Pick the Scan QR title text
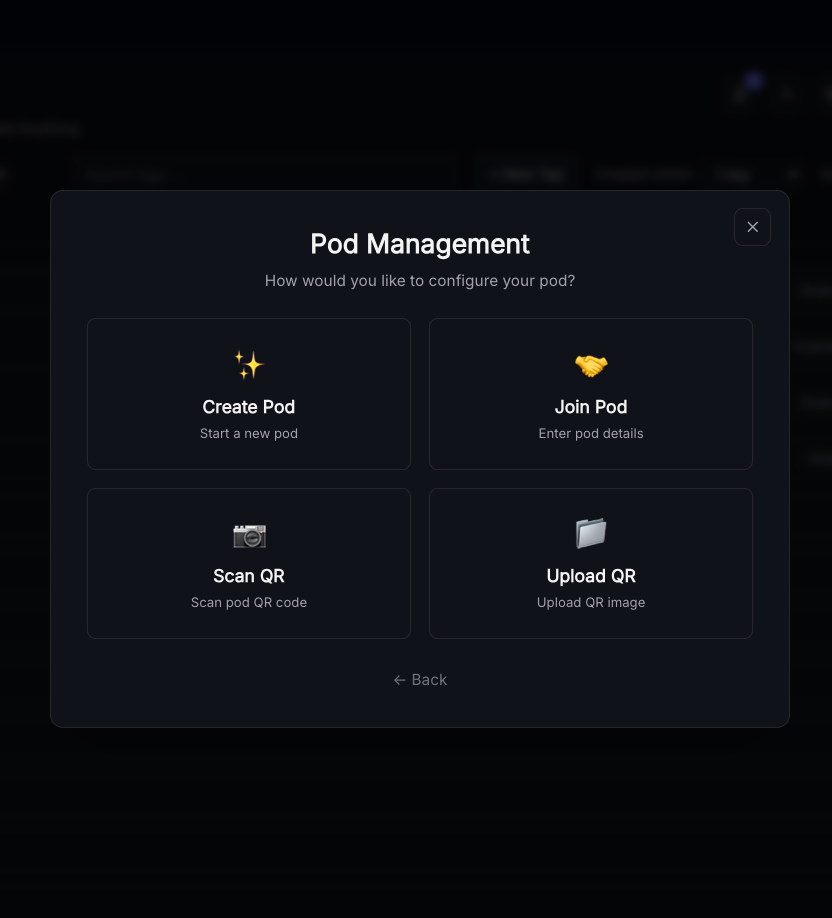The image size is (832, 918). 249,576
